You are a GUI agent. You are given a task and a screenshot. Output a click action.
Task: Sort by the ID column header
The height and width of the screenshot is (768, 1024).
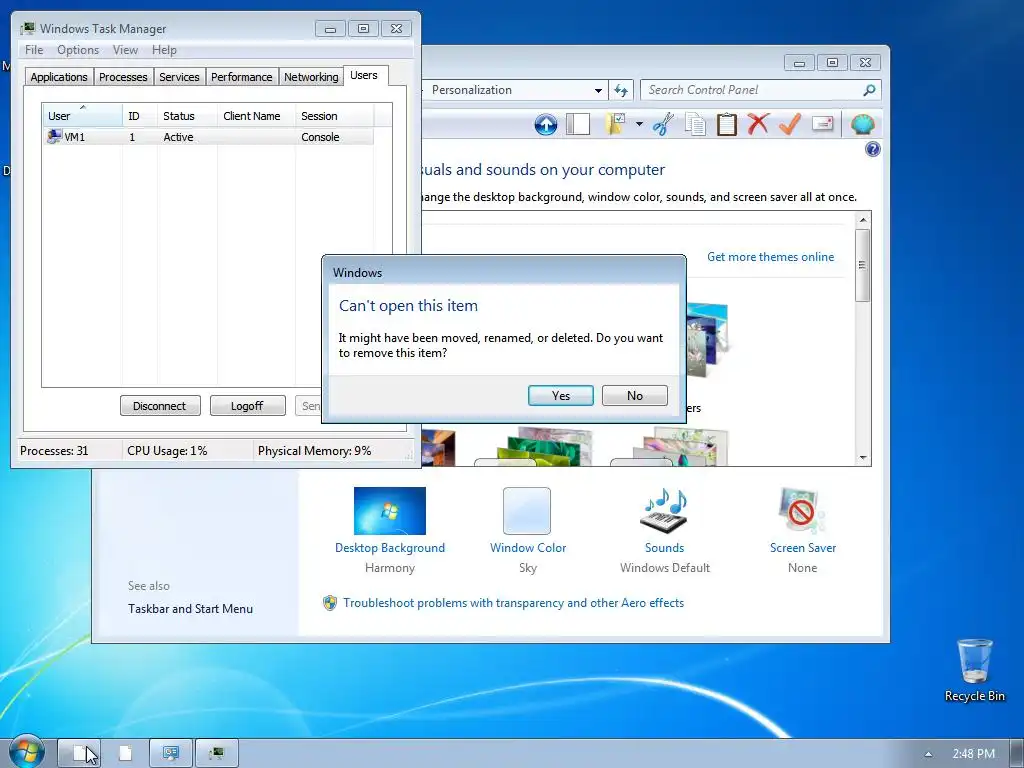click(139, 116)
